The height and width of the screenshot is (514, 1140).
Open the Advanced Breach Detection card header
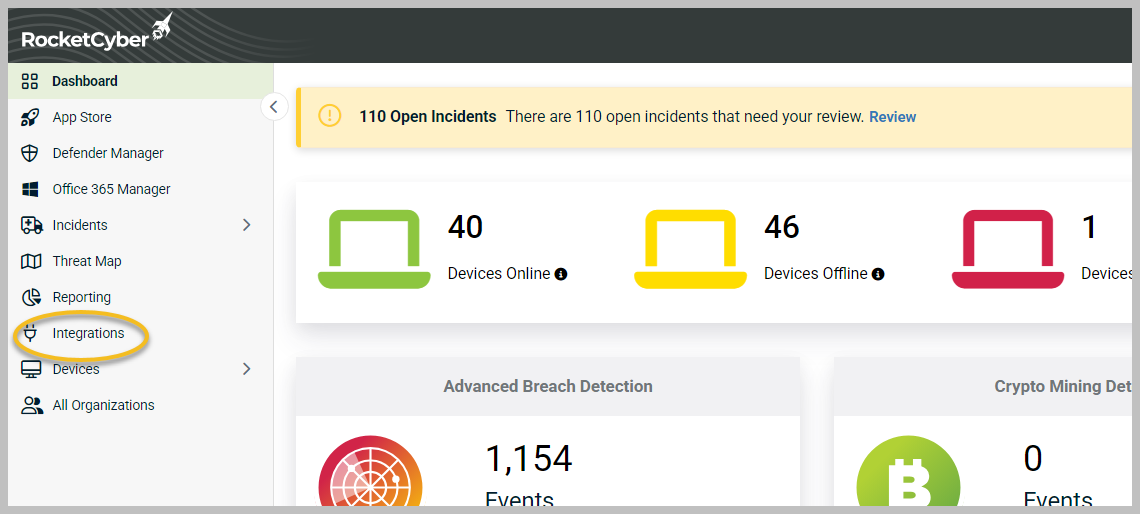coord(548,386)
